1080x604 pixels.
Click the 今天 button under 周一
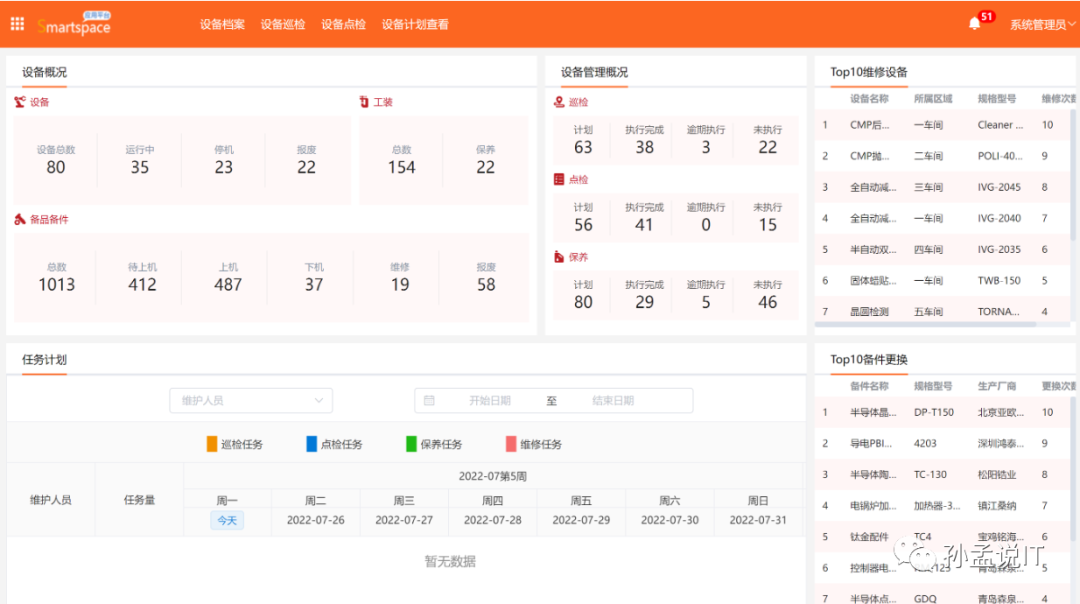[x=225, y=520]
